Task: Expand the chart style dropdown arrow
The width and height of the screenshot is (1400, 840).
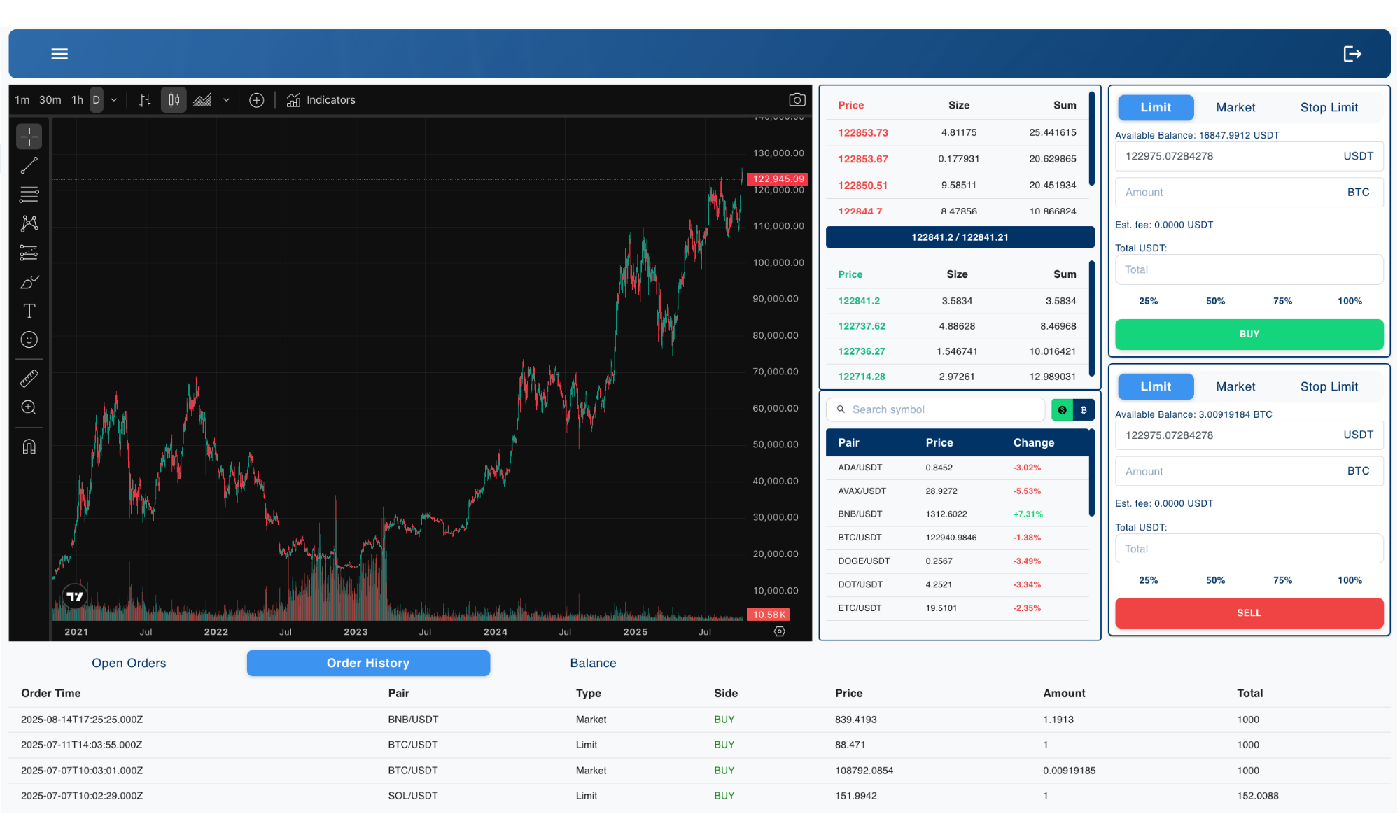Action: (226, 100)
